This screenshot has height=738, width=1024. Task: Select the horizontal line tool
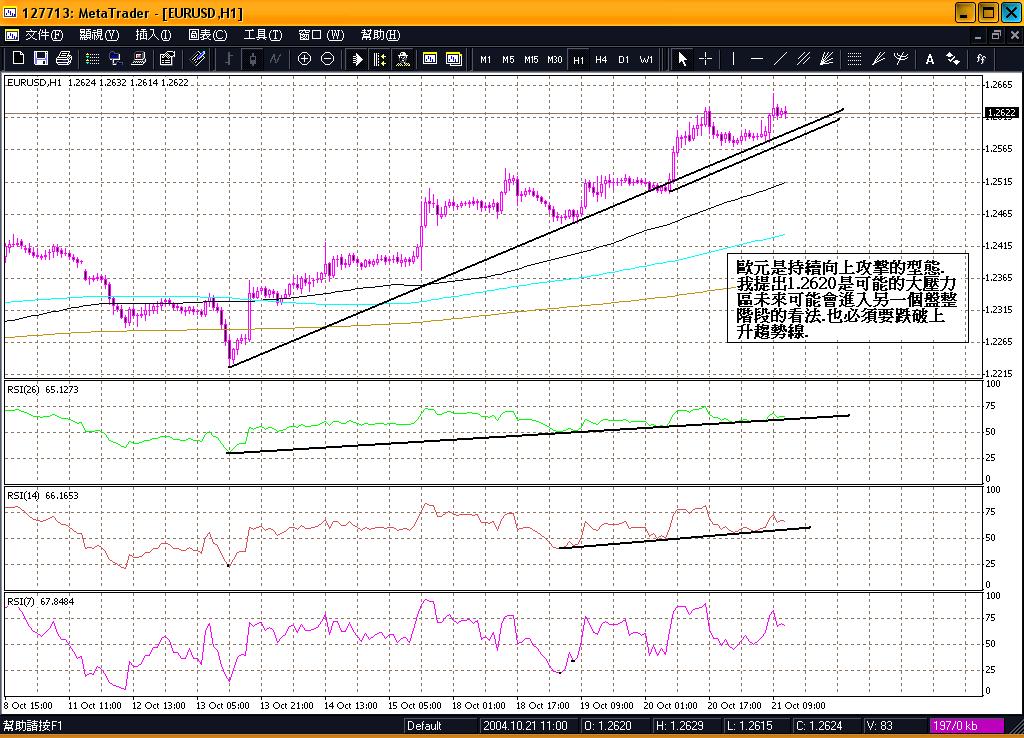pyautogui.click(x=756, y=59)
